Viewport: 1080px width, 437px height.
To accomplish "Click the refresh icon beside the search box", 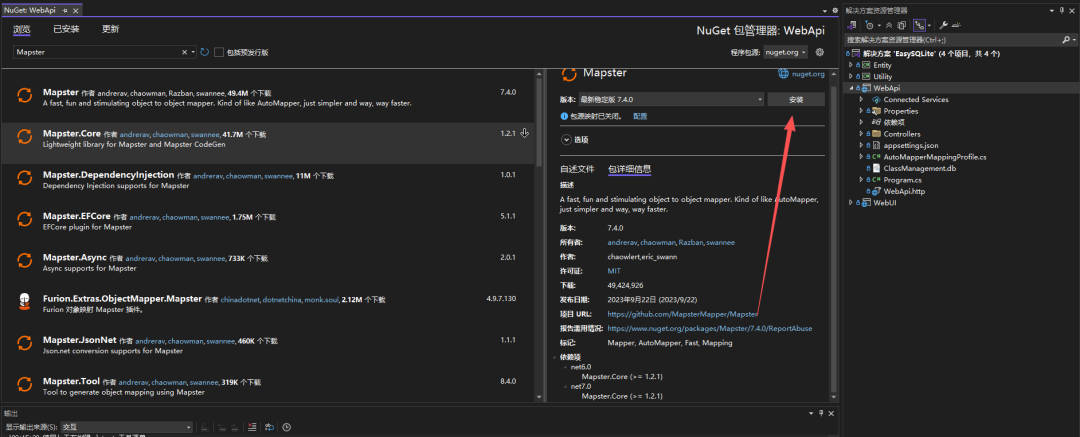I will [x=205, y=52].
